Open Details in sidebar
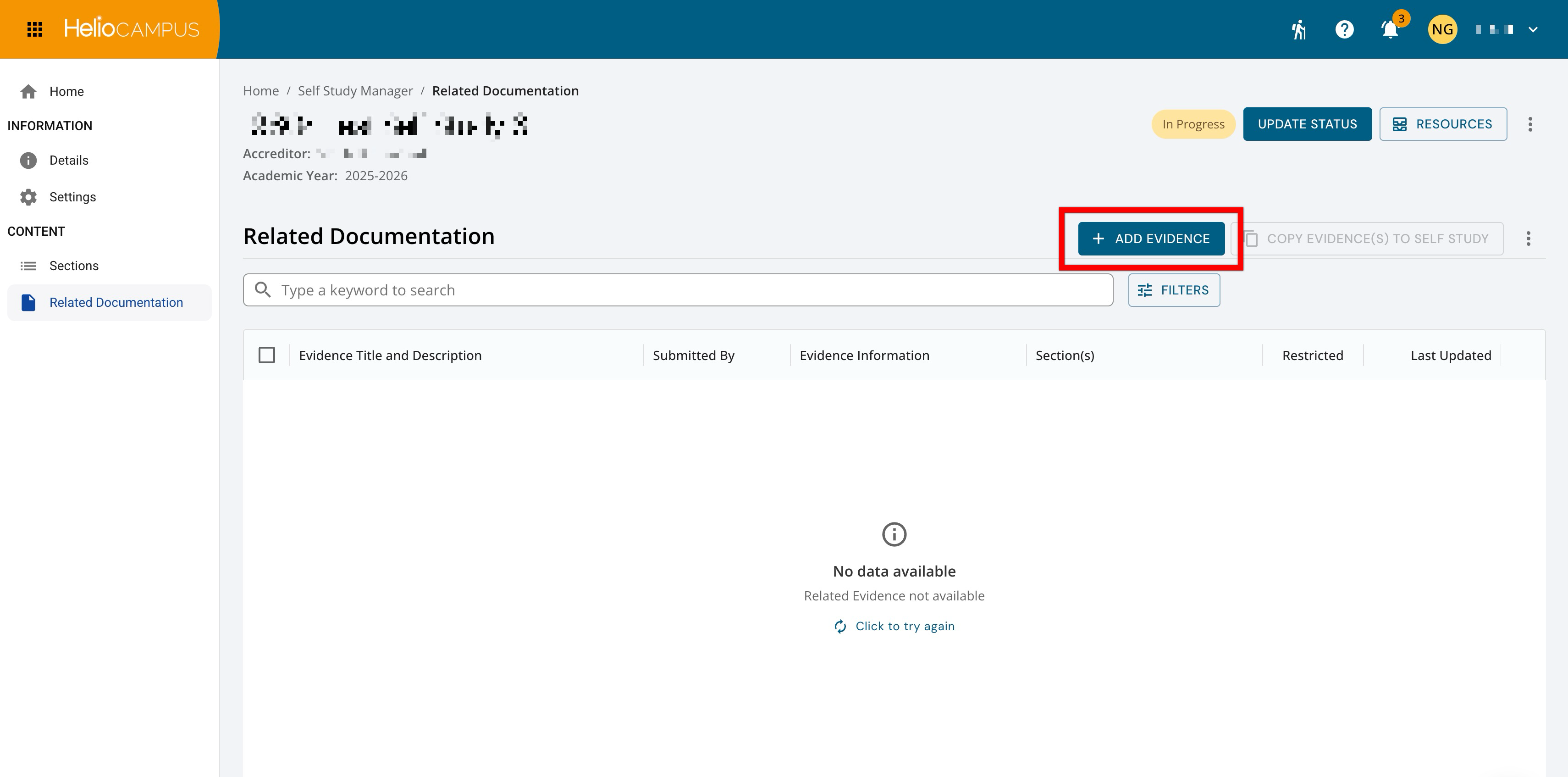 pyautogui.click(x=110, y=160)
